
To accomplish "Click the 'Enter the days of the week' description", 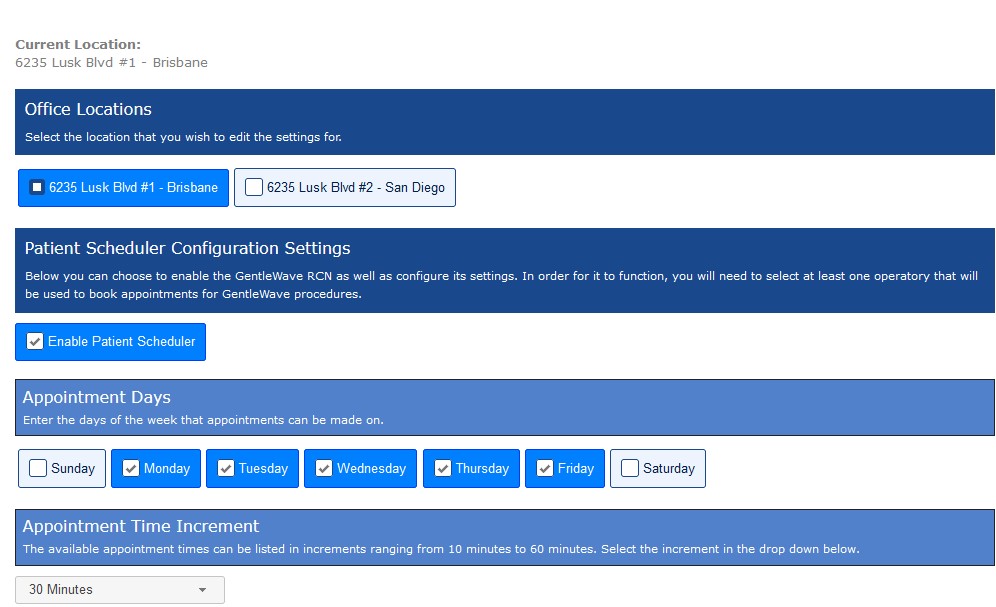I will point(202,420).
